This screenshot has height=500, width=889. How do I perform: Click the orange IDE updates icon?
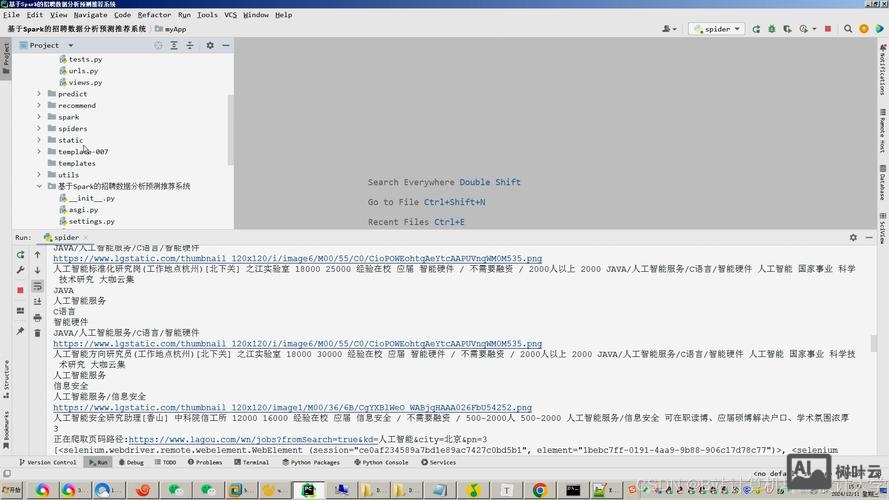pyautogui.click(x=863, y=29)
